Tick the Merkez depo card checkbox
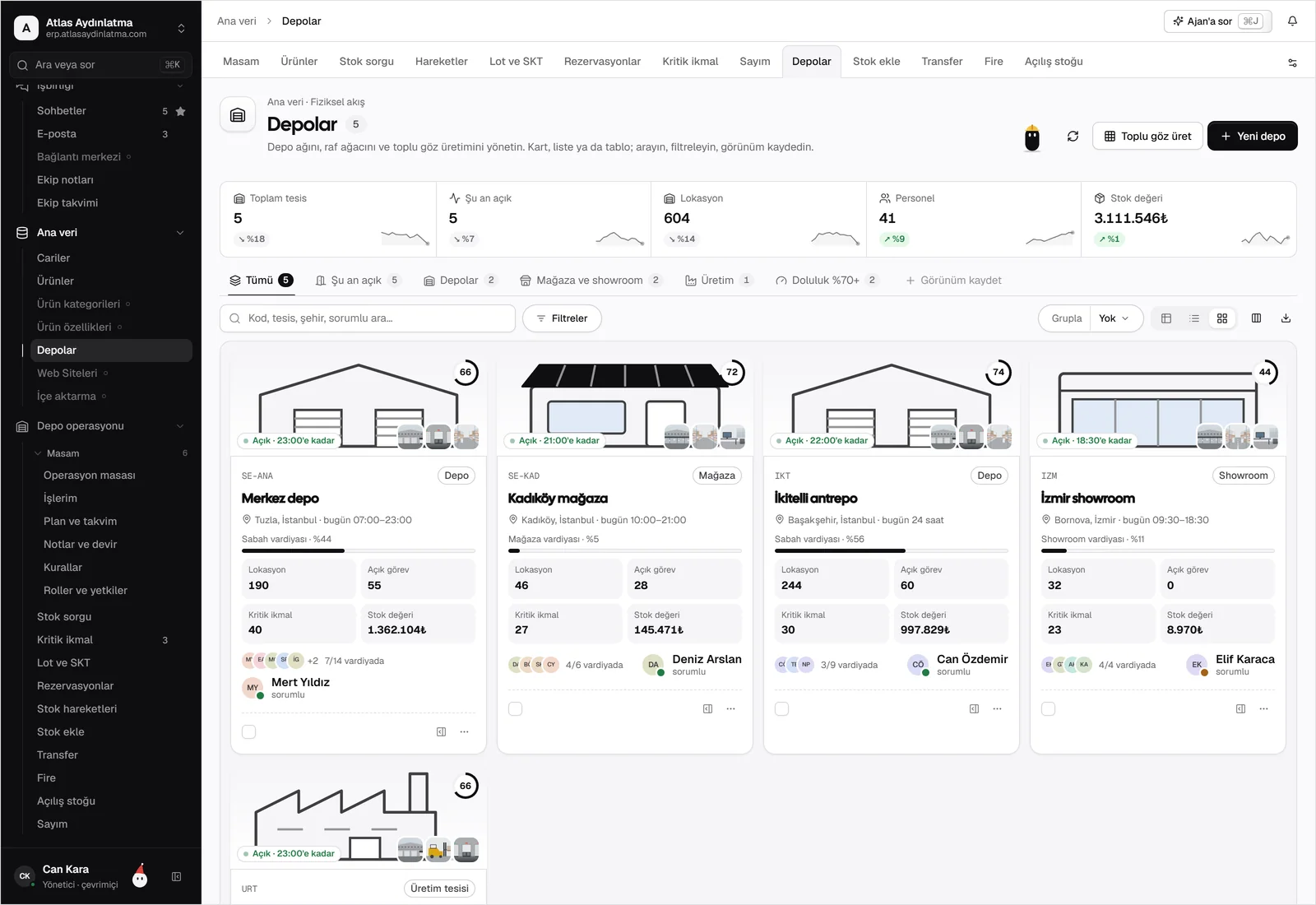Image resolution: width=1316 pixels, height=905 pixels. point(249,732)
